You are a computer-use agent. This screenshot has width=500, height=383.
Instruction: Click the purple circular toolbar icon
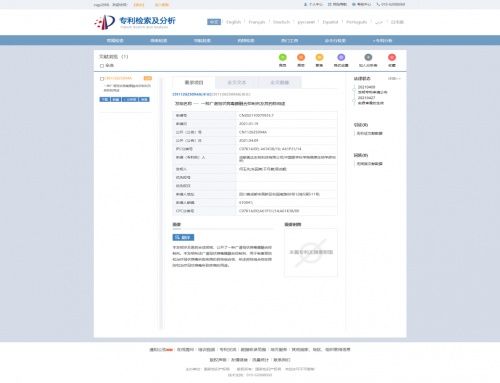click(x=341, y=57)
